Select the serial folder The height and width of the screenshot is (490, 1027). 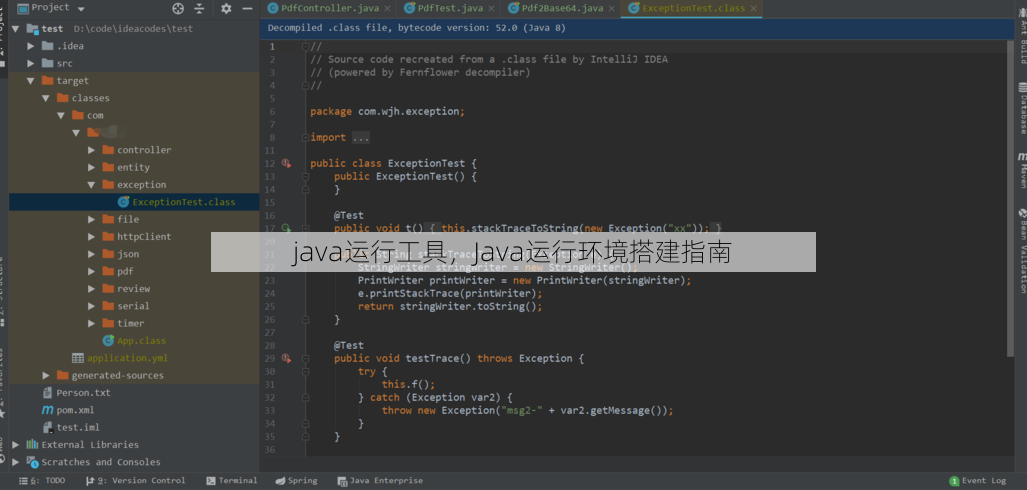pos(126,306)
